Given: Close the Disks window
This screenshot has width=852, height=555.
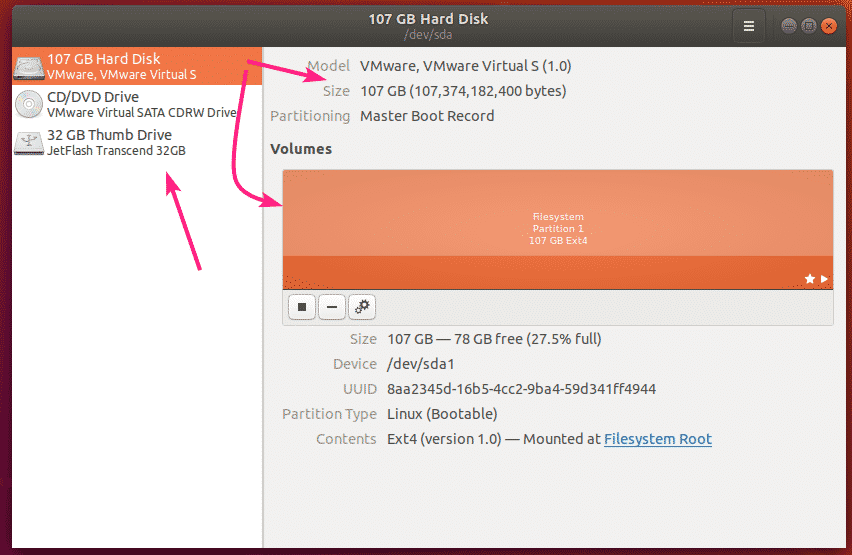Looking at the screenshot, I should pos(829,26).
